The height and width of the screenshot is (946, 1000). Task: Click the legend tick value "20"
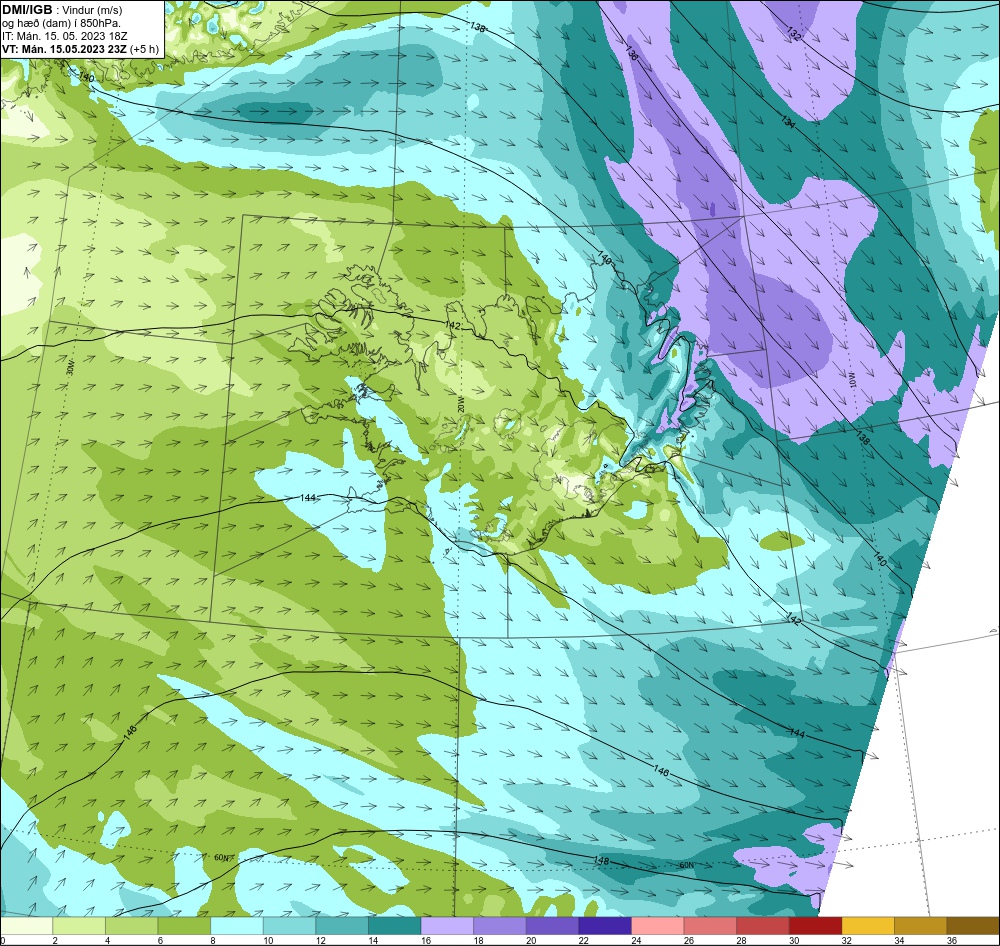[531, 940]
